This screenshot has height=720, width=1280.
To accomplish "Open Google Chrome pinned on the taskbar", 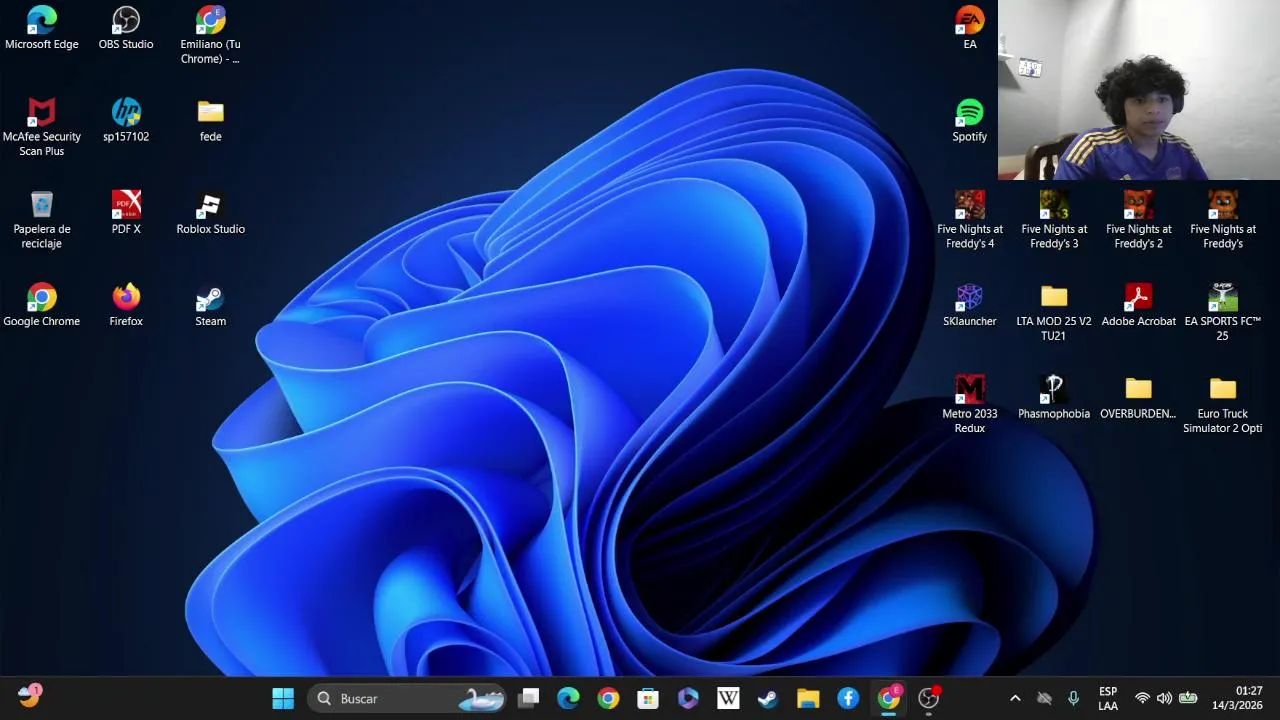I will [x=608, y=698].
